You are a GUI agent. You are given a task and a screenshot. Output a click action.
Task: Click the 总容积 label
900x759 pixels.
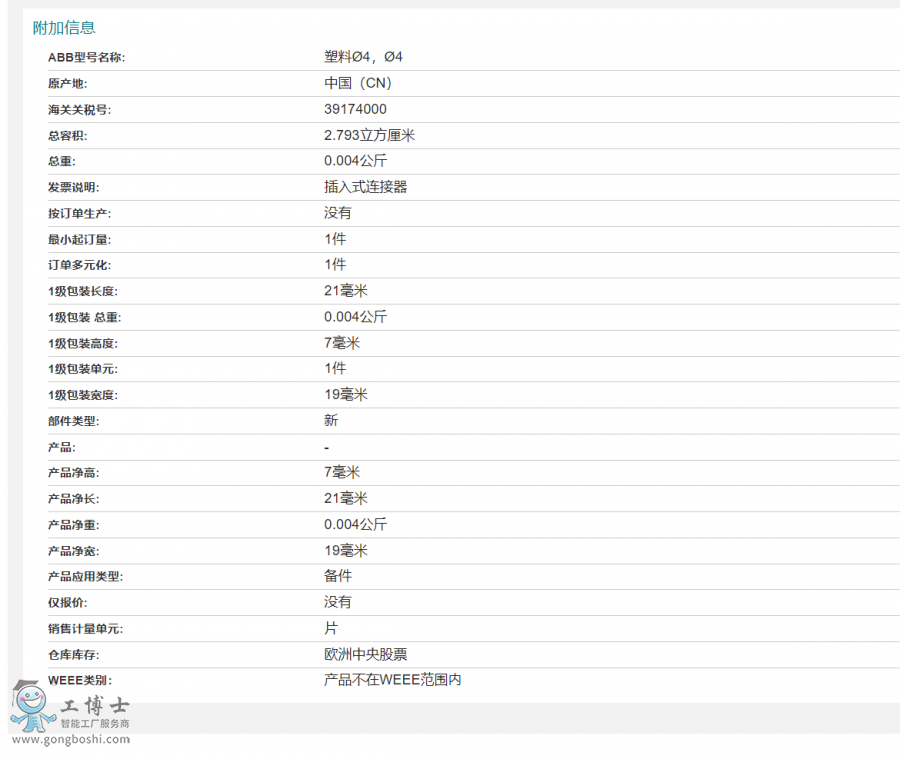coord(67,135)
